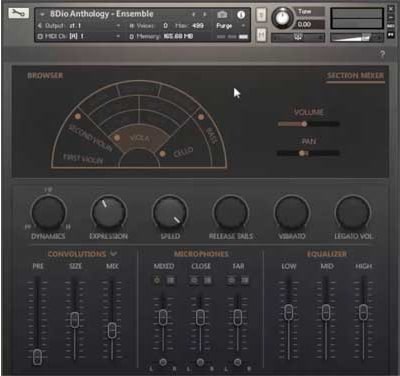Click the Dynamics knob
Viewport: 400px width, 376px height.
(49, 213)
